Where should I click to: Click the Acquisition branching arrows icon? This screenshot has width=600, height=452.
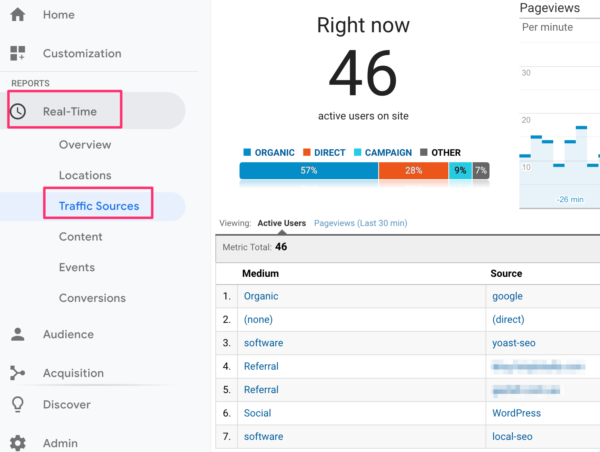pyautogui.click(x=18, y=373)
